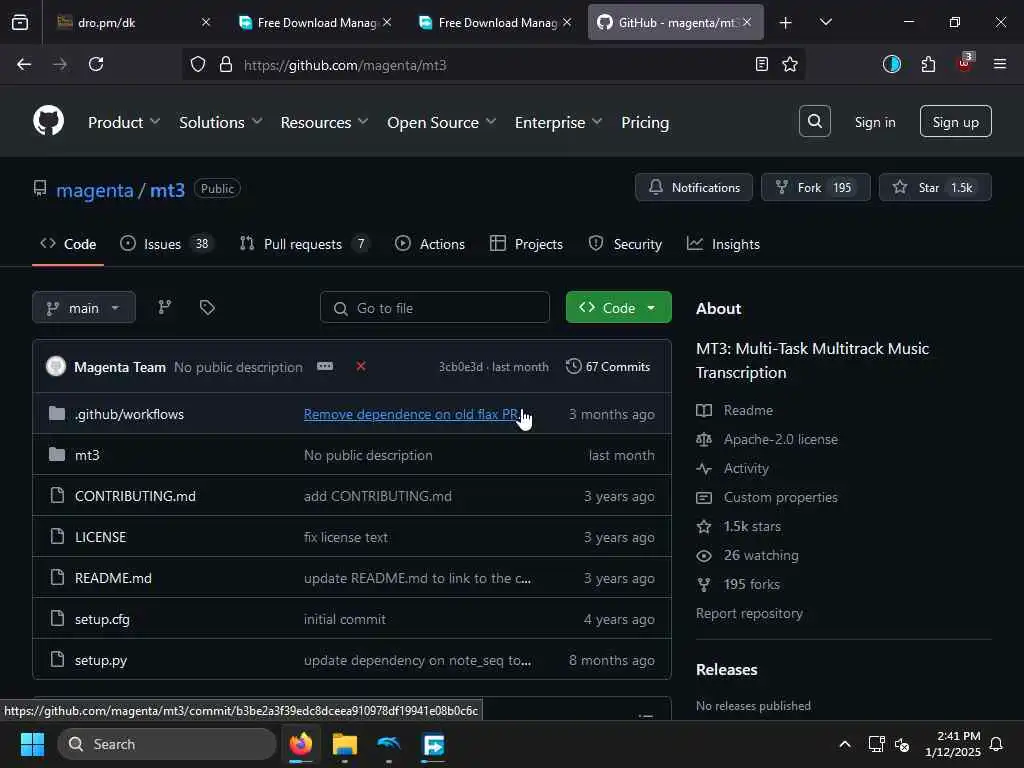Viewport: 1024px width, 768px height.
Task: Click the Go to file search field
Action: tap(434, 308)
